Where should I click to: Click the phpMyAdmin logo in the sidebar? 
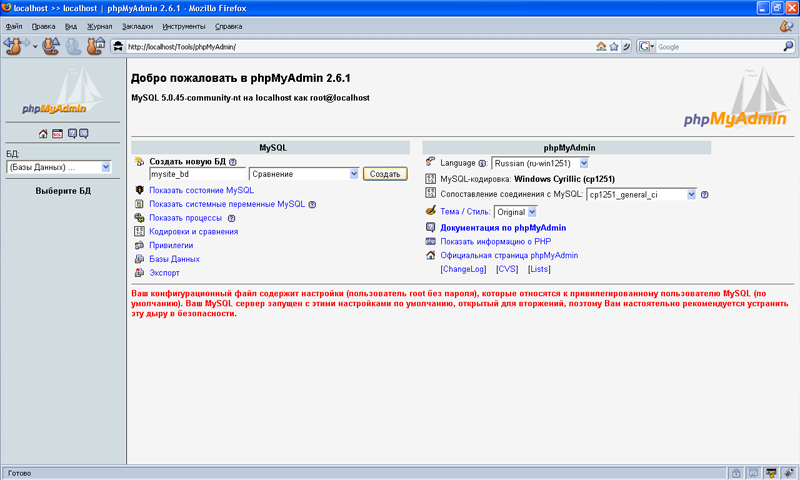63,92
